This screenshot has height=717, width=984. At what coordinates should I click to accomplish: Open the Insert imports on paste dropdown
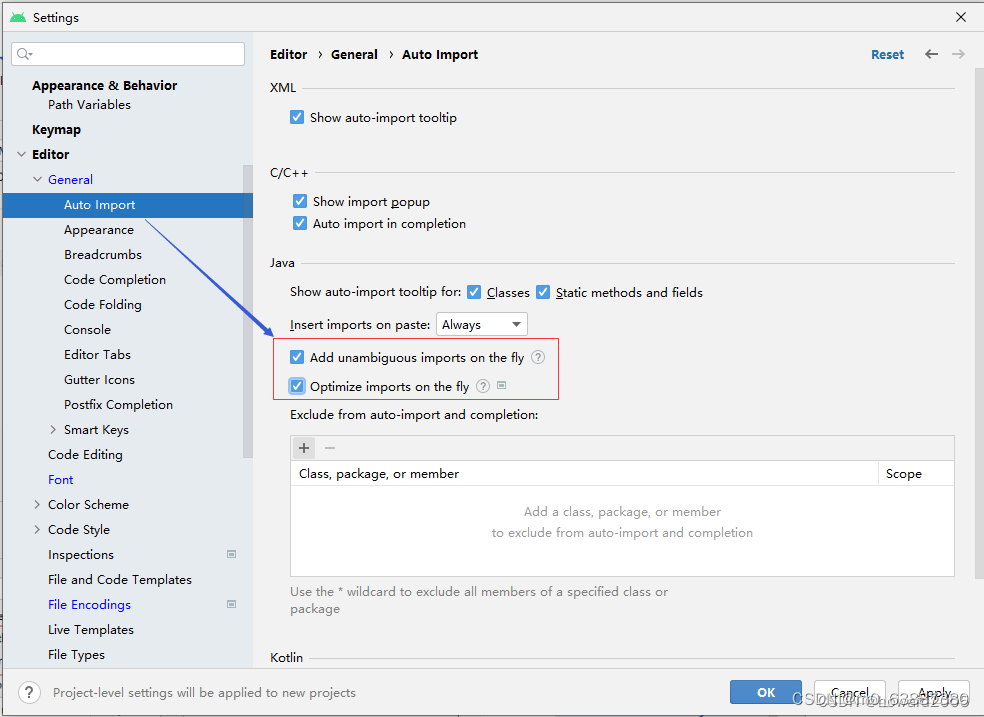(481, 324)
